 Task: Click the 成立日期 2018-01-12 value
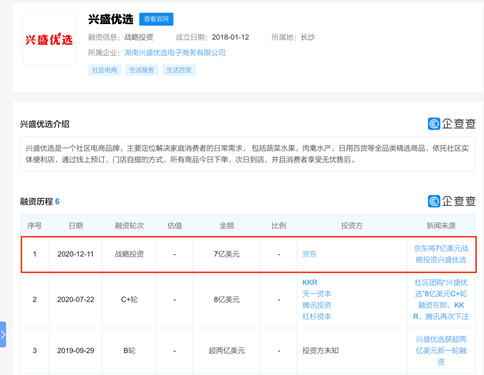230,37
